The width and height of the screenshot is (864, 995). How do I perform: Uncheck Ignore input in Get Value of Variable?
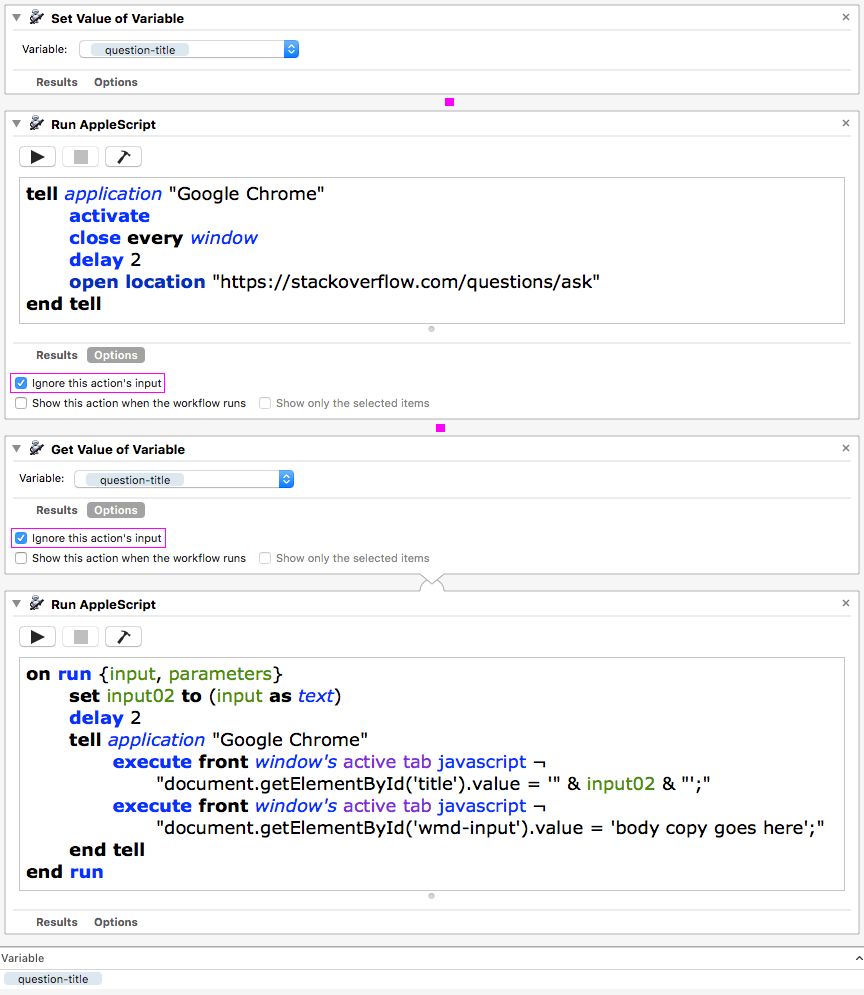point(21,537)
